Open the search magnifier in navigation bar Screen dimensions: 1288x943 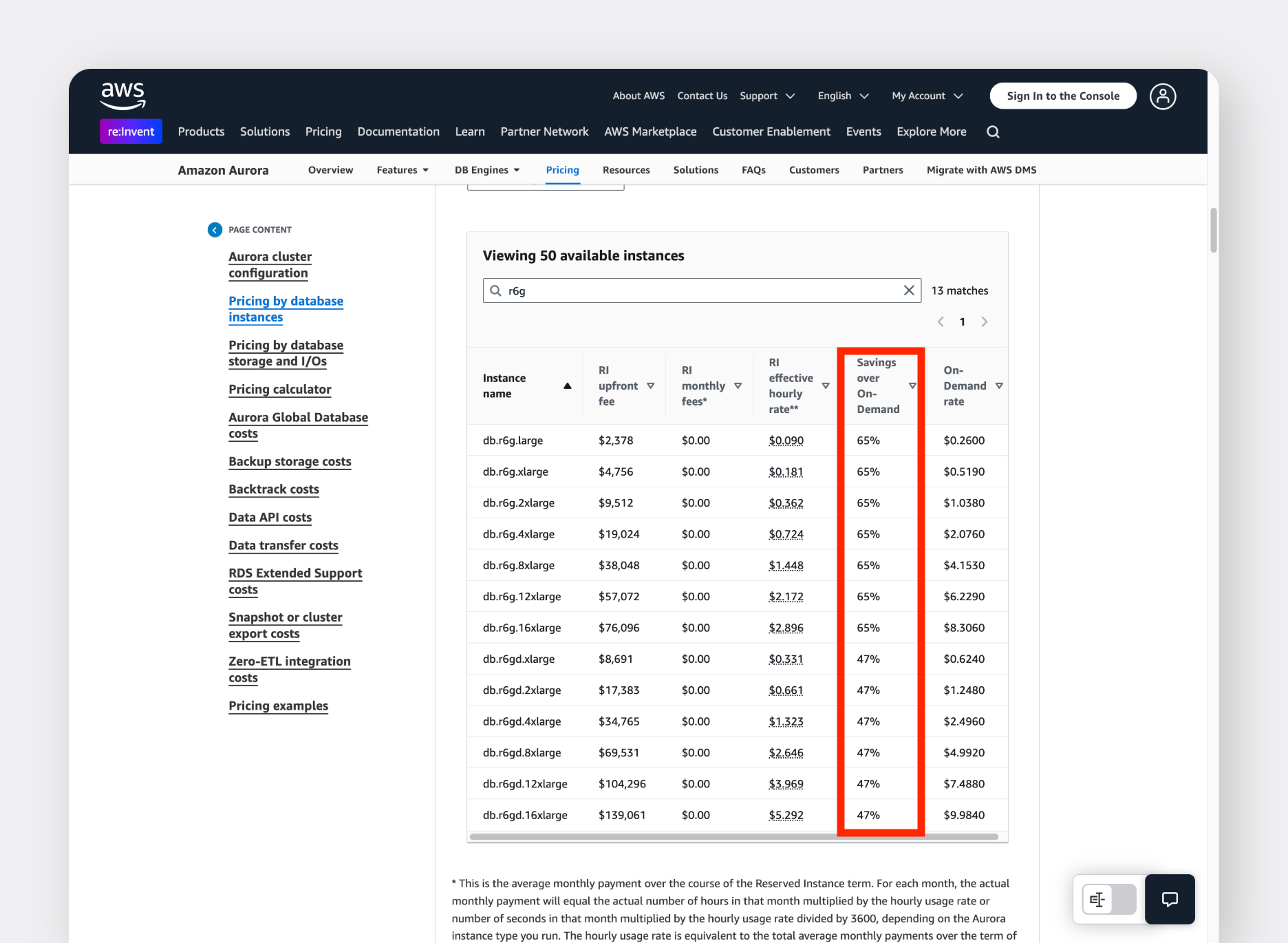point(993,131)
